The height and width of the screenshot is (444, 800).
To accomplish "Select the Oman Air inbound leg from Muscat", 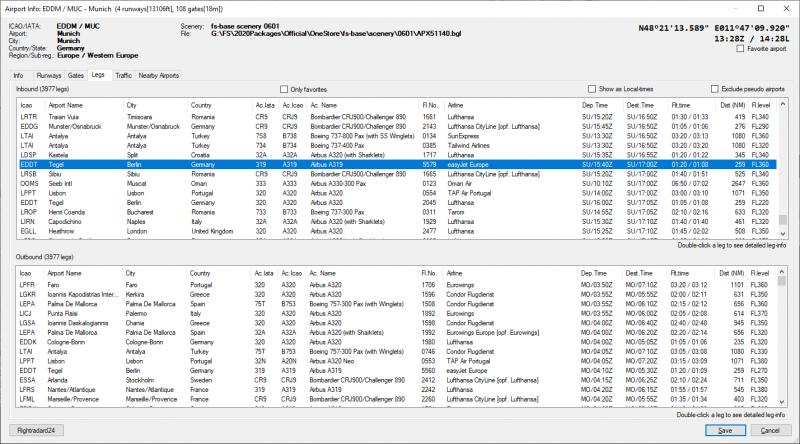I will pos(300,183).
